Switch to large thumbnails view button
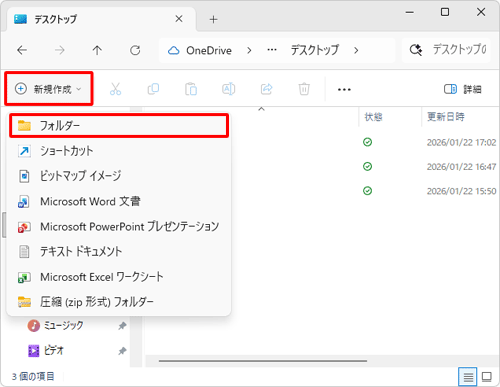The width and height of the screenshot is (500, 387). click(487, 377)
